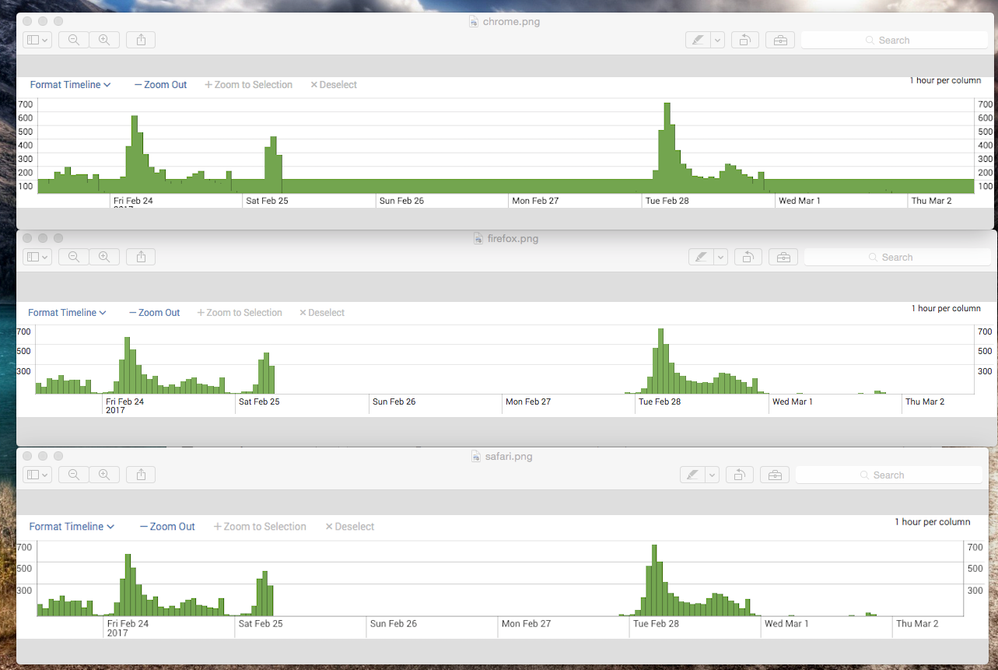Zoom out in the firefox.png window toolbar
Image resolution: width=998 pixels, height=670 pixels.
point(74,257)
